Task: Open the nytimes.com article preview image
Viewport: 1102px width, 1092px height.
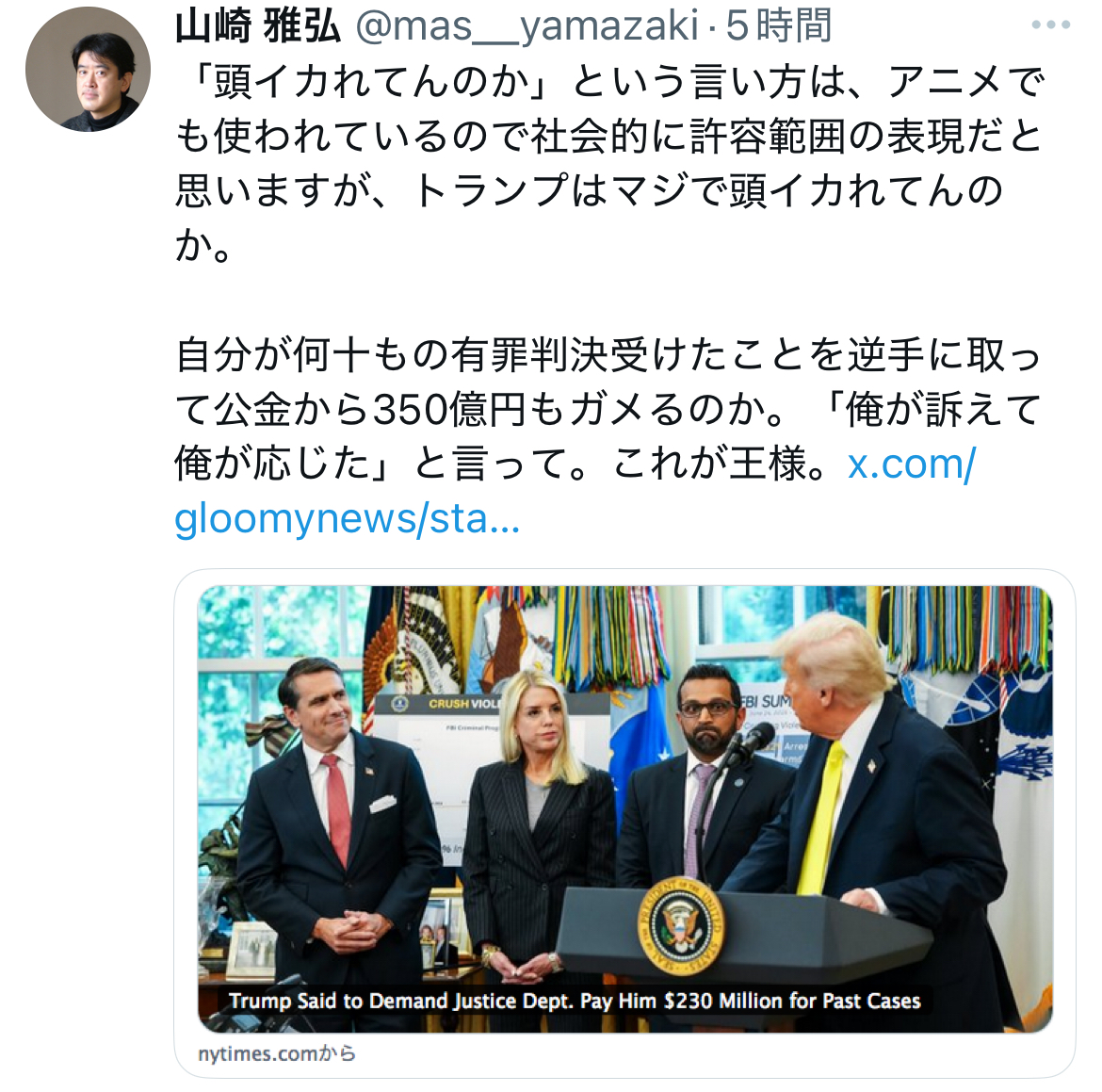Action: point(624,808)
